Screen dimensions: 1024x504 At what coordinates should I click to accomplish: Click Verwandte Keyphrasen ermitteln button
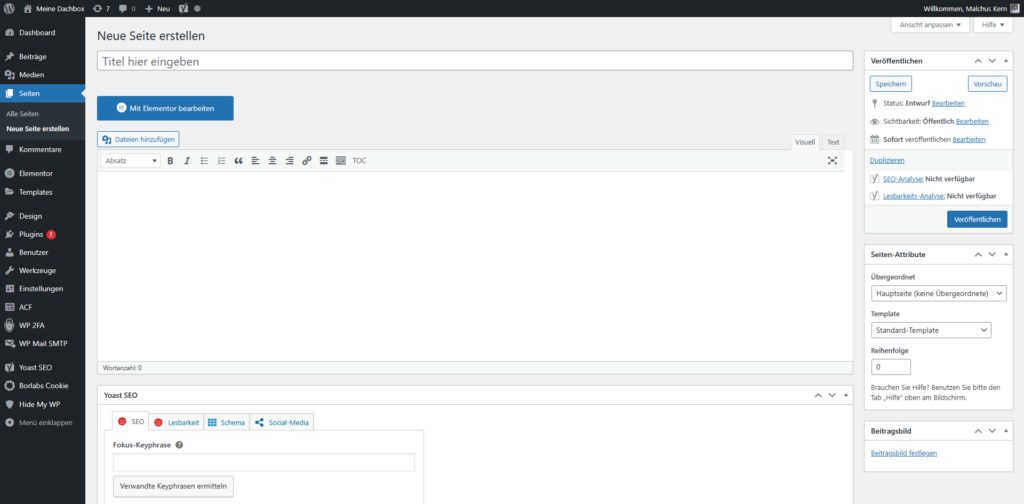point(173,487)
